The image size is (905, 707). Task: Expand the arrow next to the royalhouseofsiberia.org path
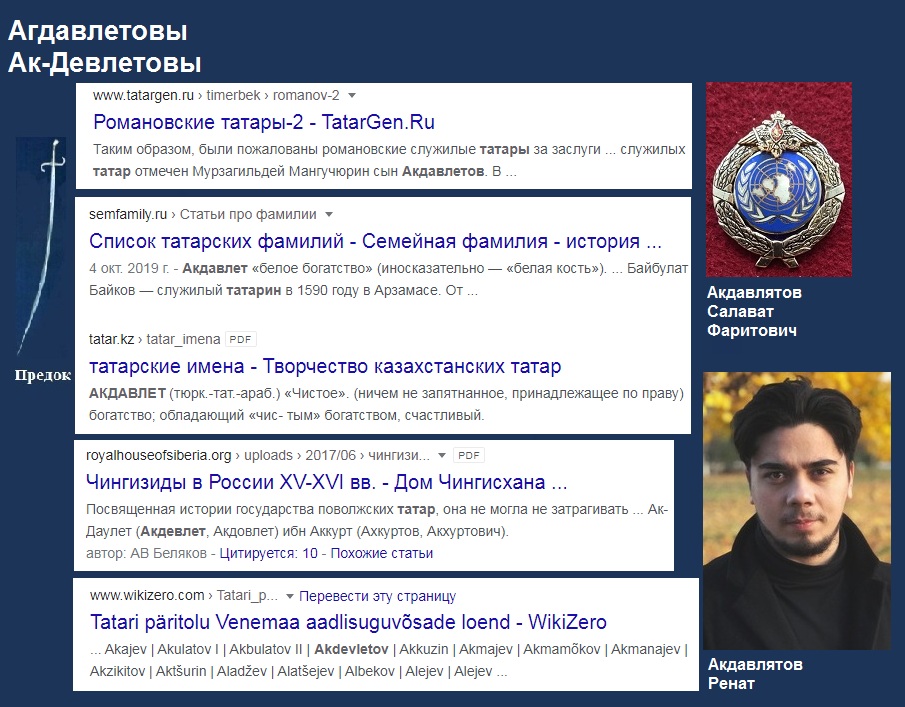tap(442, 455)
